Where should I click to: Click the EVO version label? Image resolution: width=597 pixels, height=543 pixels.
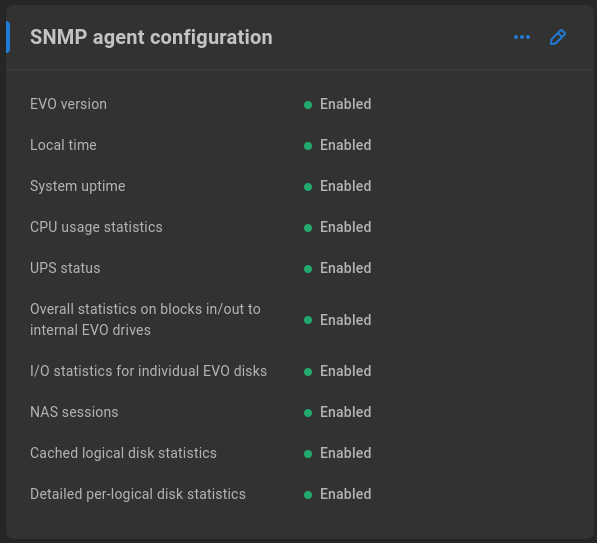(x=69, y=104)
